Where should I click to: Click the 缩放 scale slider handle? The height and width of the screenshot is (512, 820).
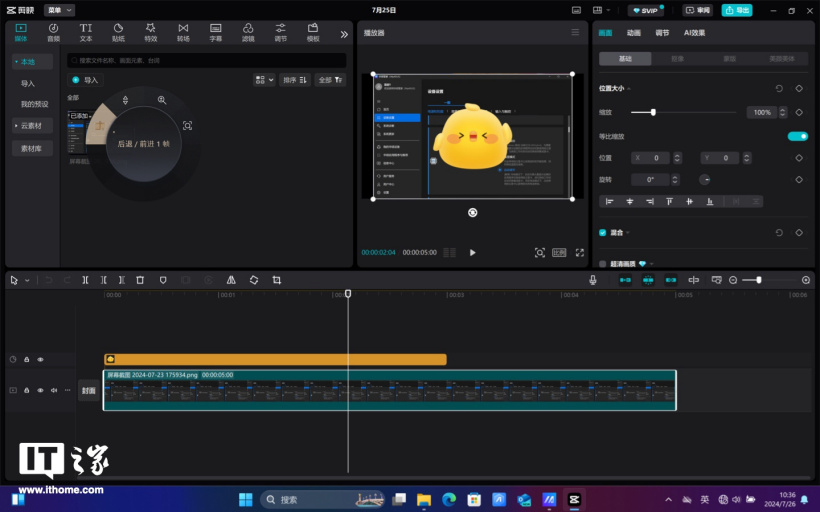tap(653, 112)
